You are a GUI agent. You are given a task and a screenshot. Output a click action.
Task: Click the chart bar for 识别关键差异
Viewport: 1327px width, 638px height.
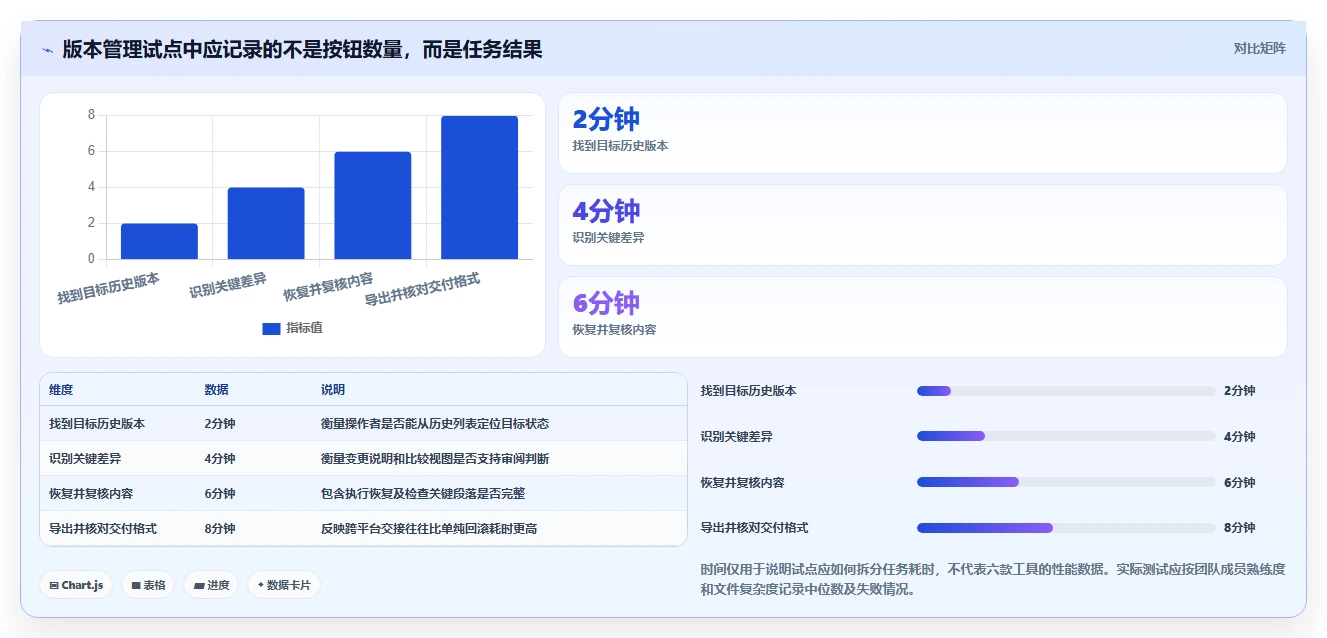(266, 223)
